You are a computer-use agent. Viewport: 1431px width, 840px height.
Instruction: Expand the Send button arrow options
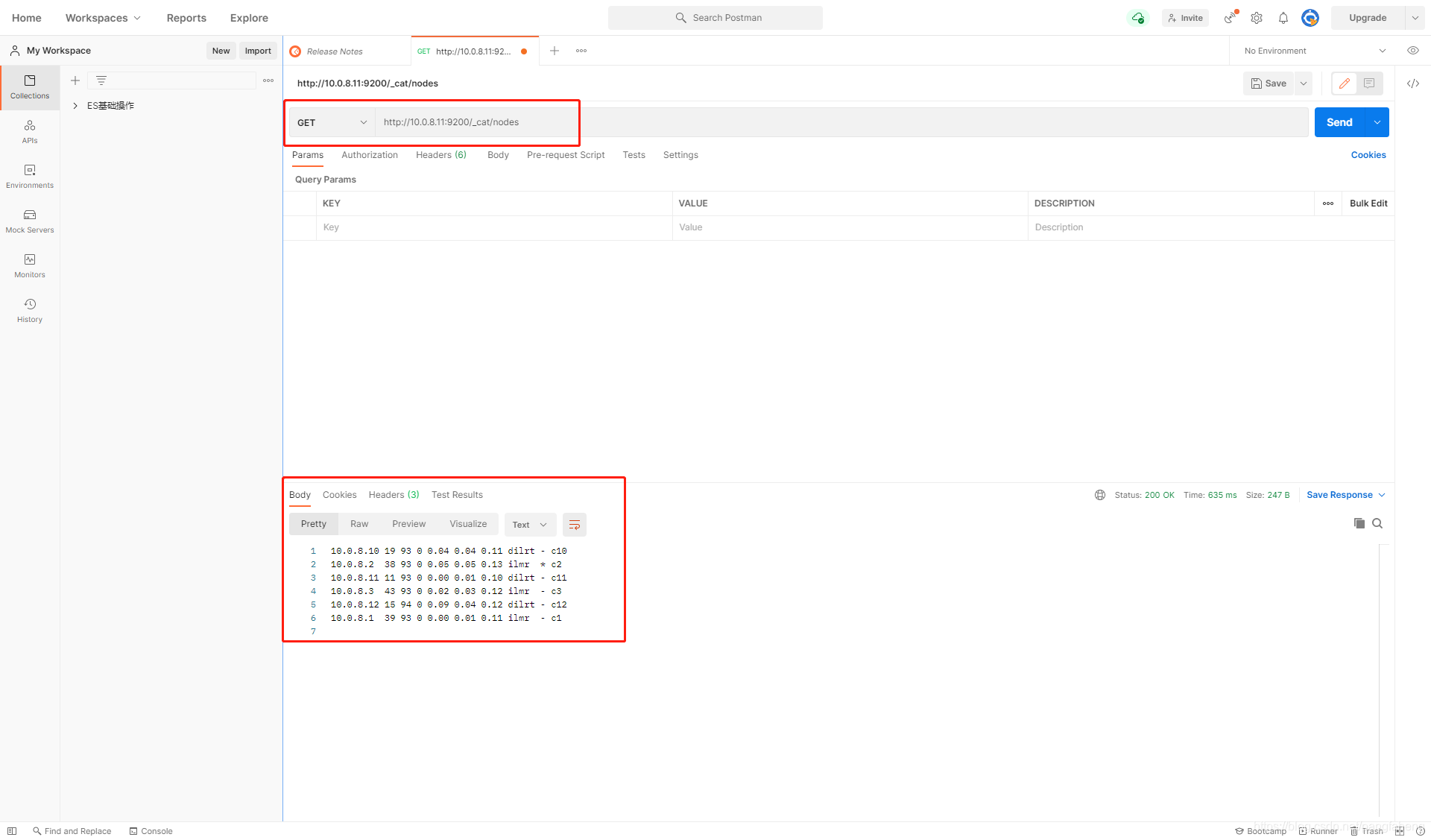1377,122
